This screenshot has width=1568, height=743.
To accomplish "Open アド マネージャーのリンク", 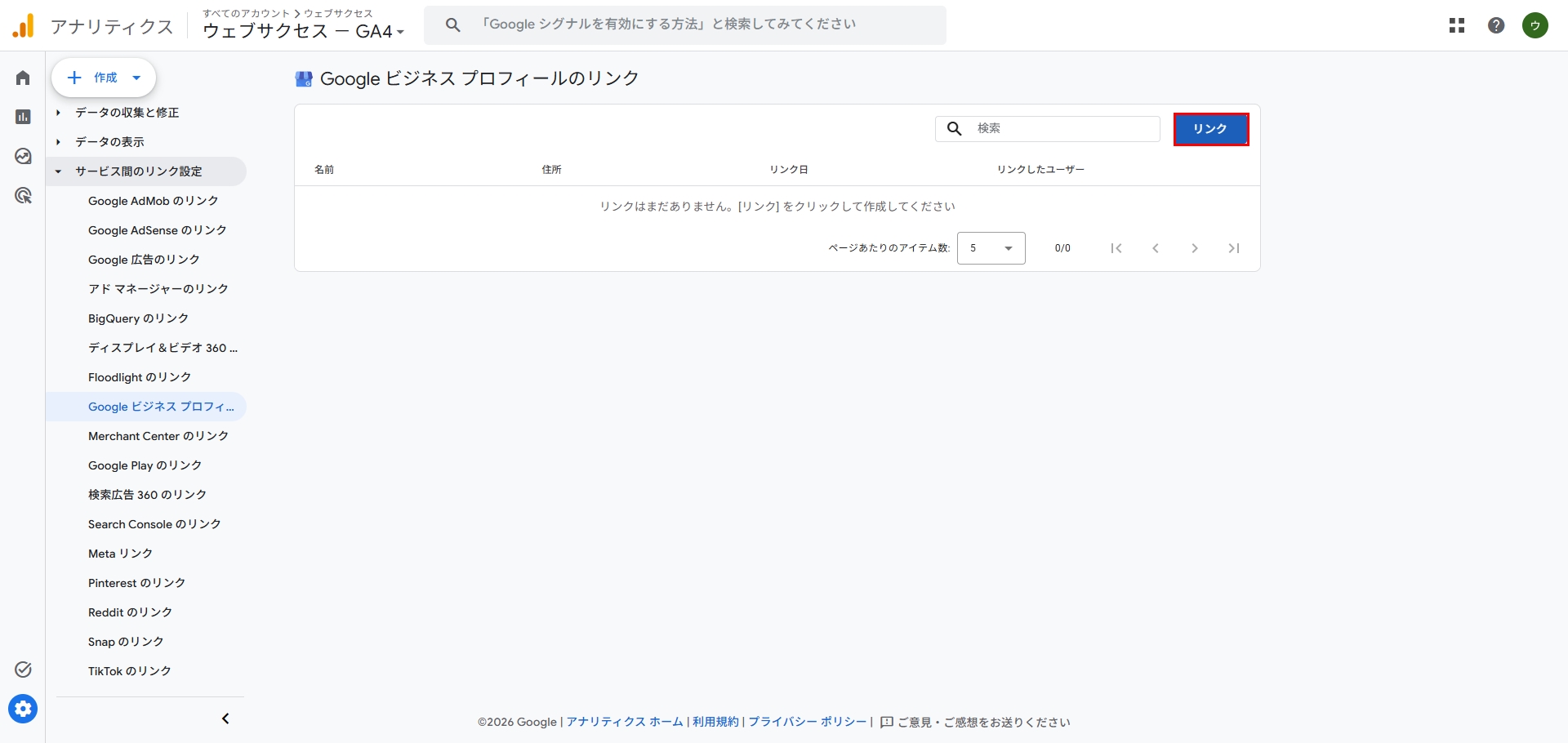I will click(x=158, y=289).
